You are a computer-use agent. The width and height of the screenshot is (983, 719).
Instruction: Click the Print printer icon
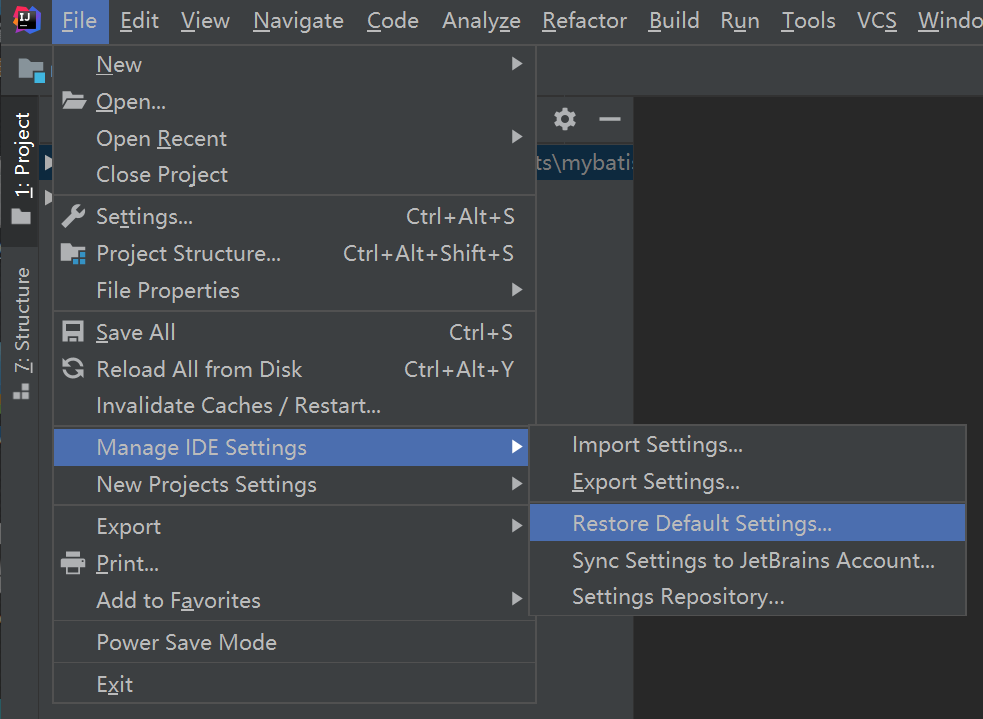click(x=73, y=563)
